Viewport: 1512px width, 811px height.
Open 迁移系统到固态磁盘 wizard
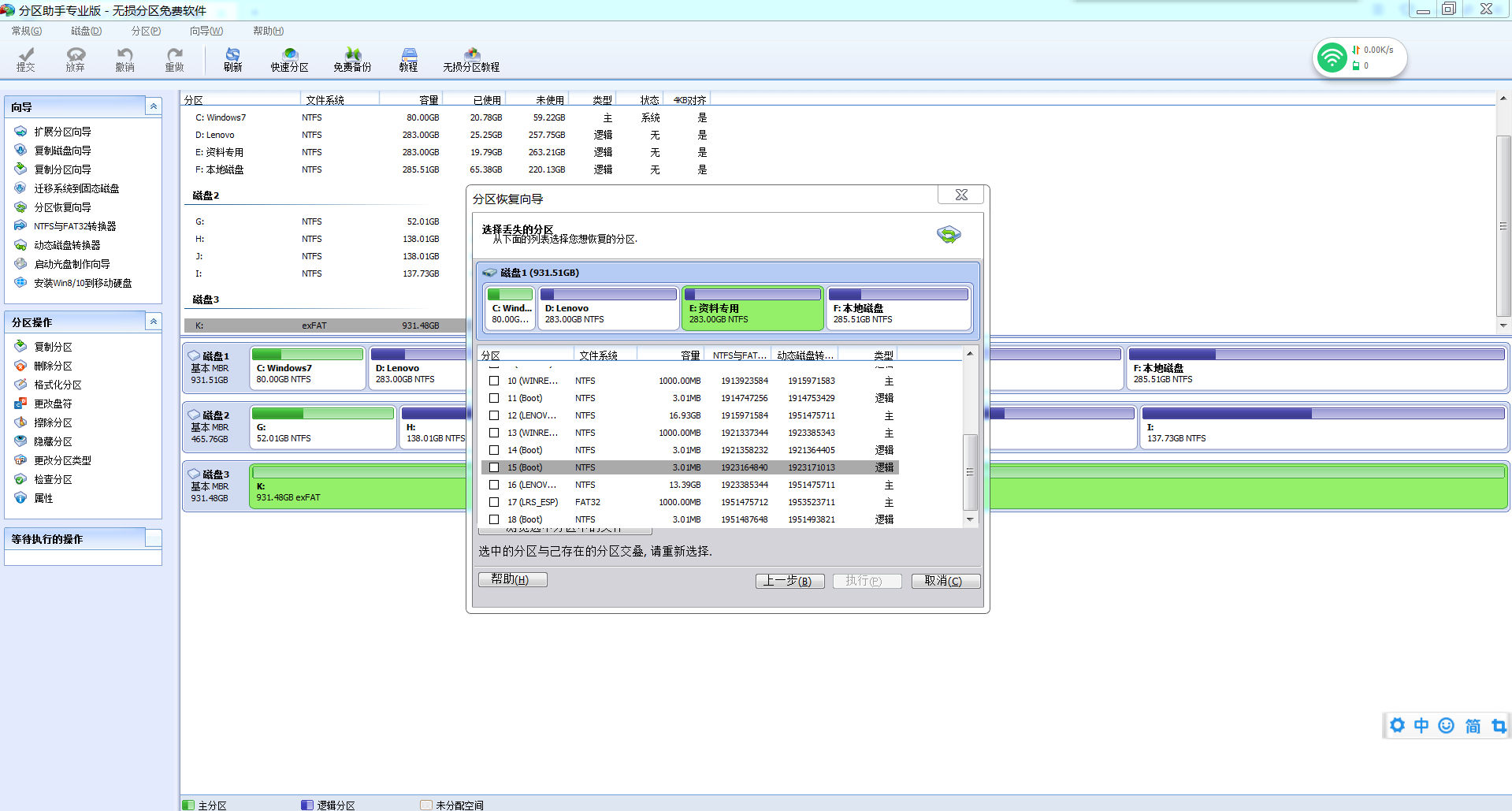click(76, 188)
